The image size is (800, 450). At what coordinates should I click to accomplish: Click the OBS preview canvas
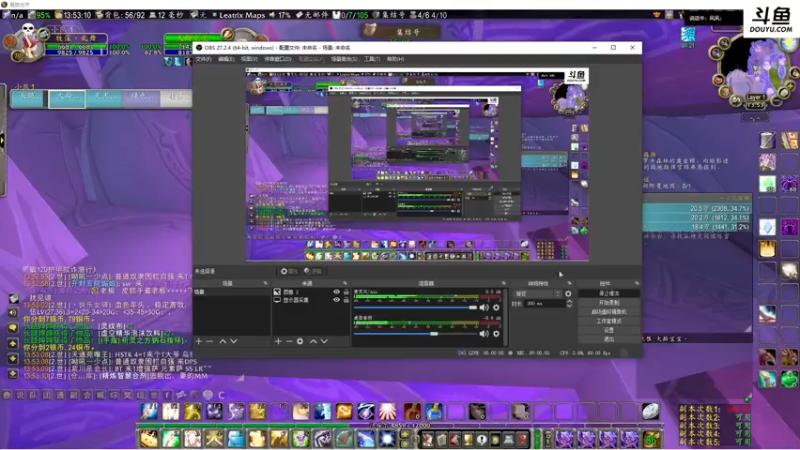click(417, 165)
